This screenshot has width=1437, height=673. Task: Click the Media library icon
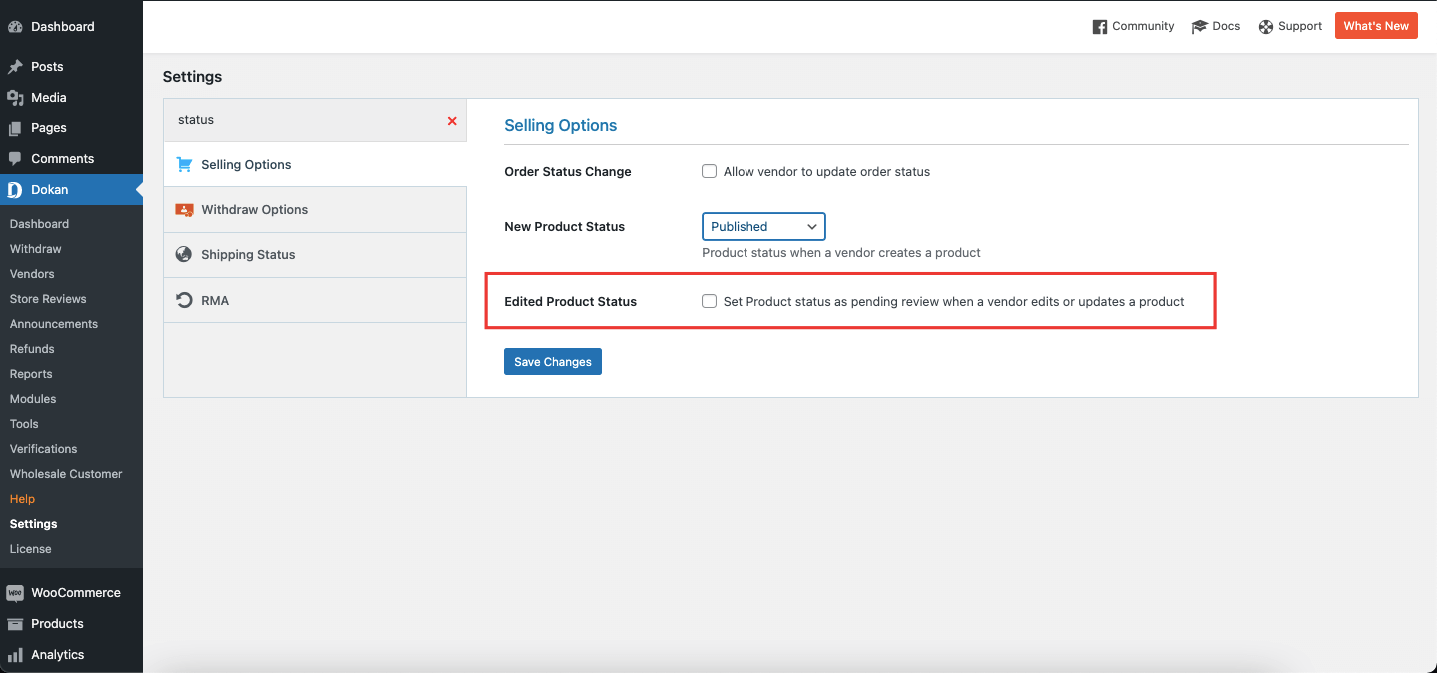click(15, 98)
